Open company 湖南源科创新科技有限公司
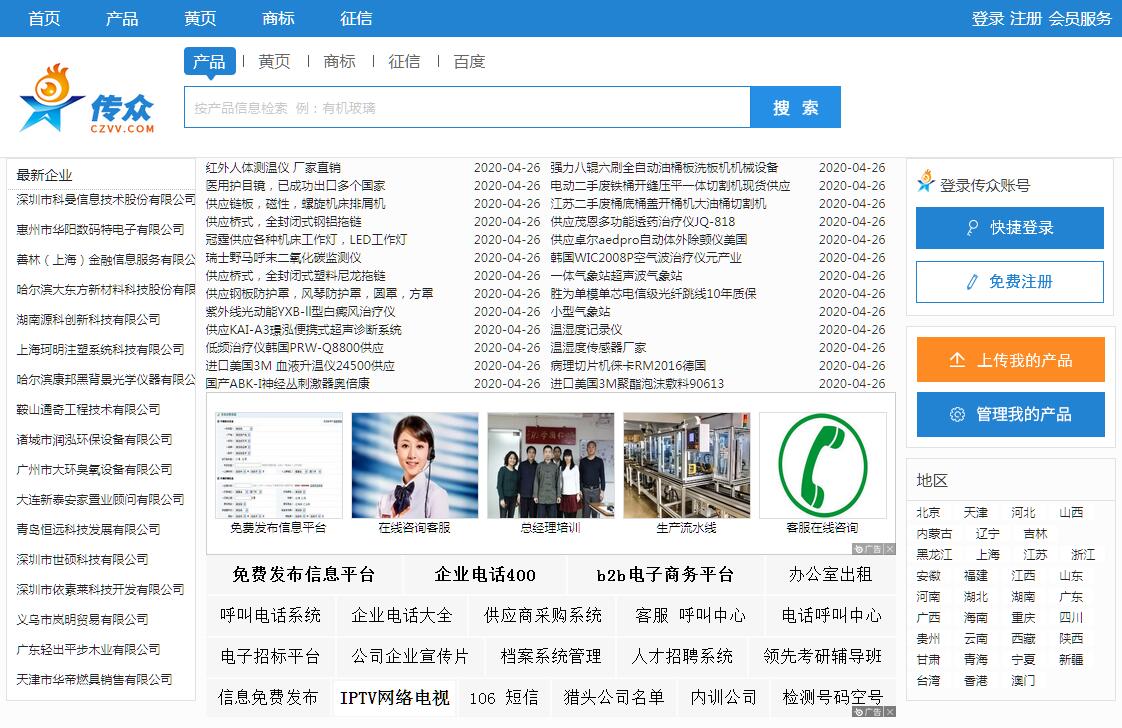 pyautogui.click(x=88, y=319)
